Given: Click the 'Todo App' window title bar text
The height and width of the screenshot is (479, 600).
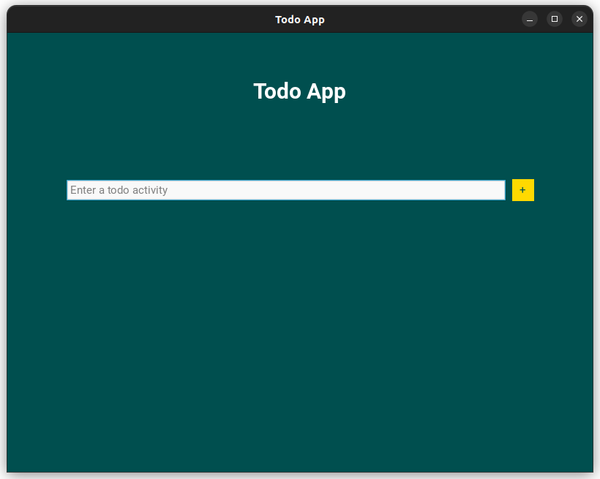Looking at the screenshot, I should pos(300,20).
